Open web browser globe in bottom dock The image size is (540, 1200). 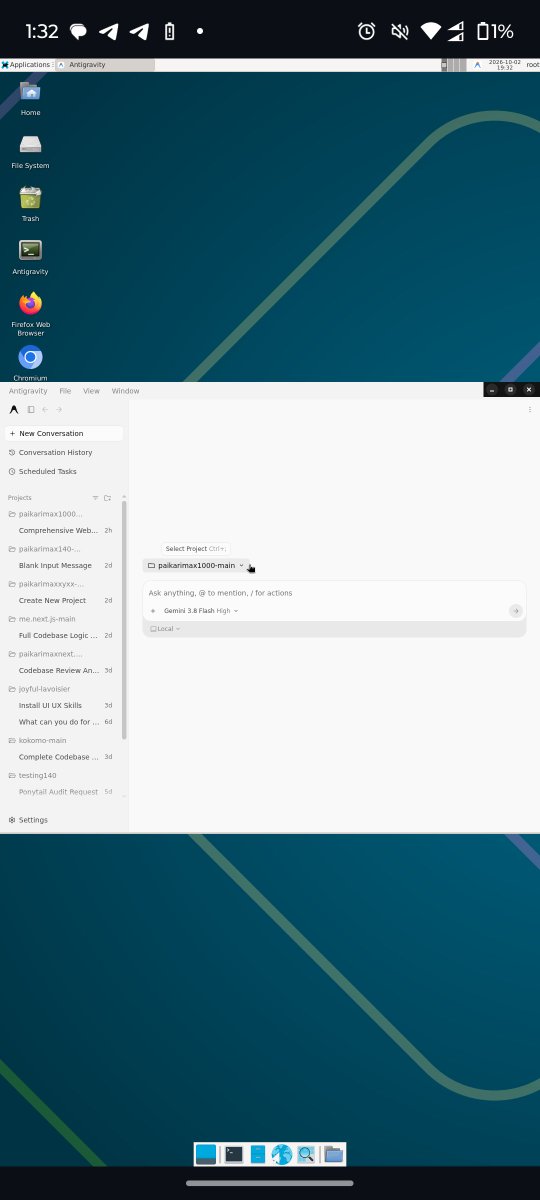tap(282, 1154)
